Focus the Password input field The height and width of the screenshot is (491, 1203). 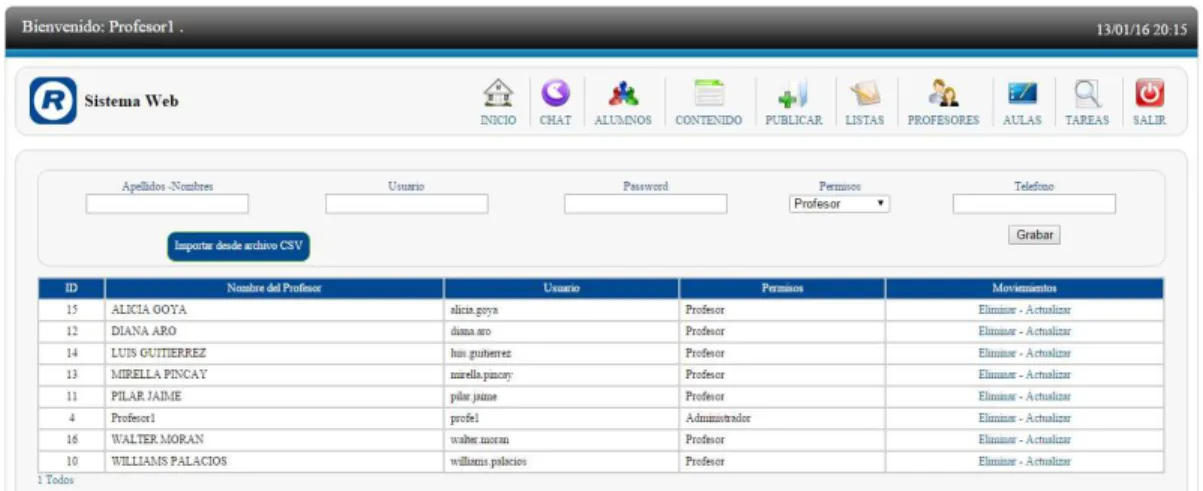tap(646, 204)
